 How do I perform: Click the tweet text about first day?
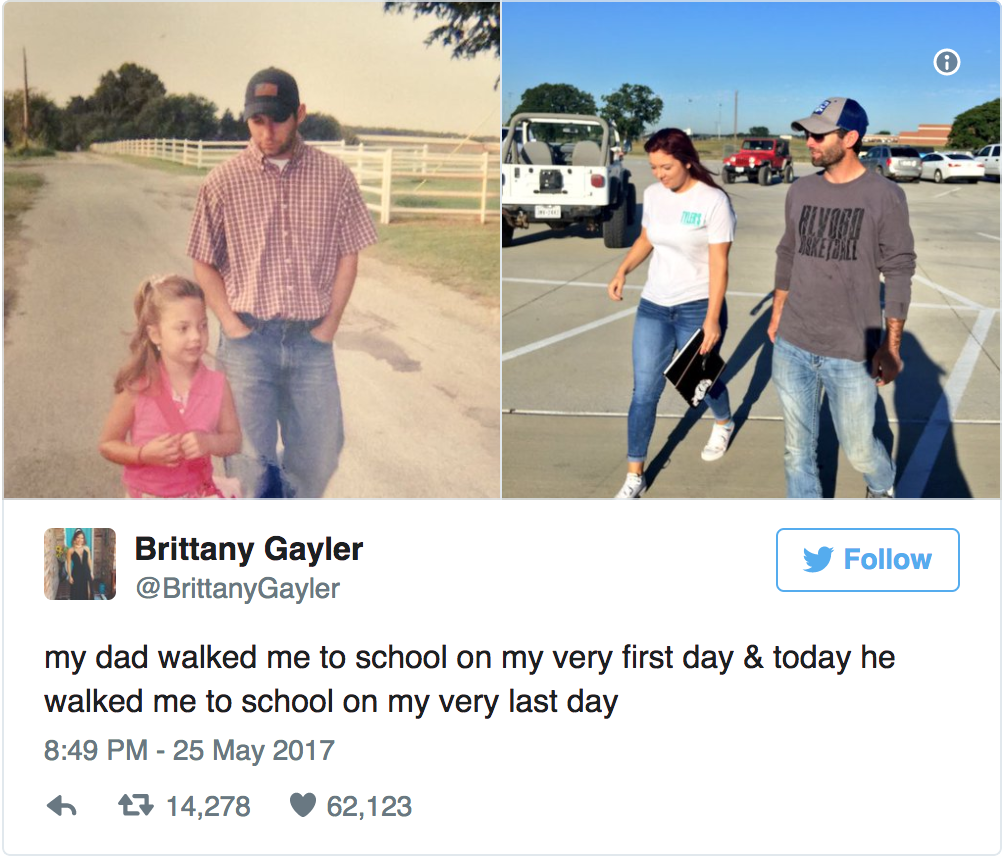point(469,658)
